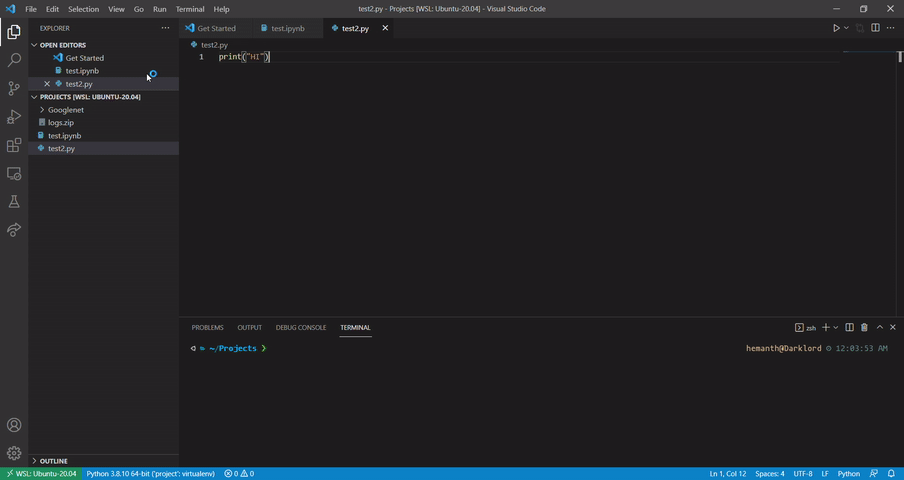Open notifications bell in status bar
The width and height of the screenshot is (904, 480).
(x=891, y=474)
